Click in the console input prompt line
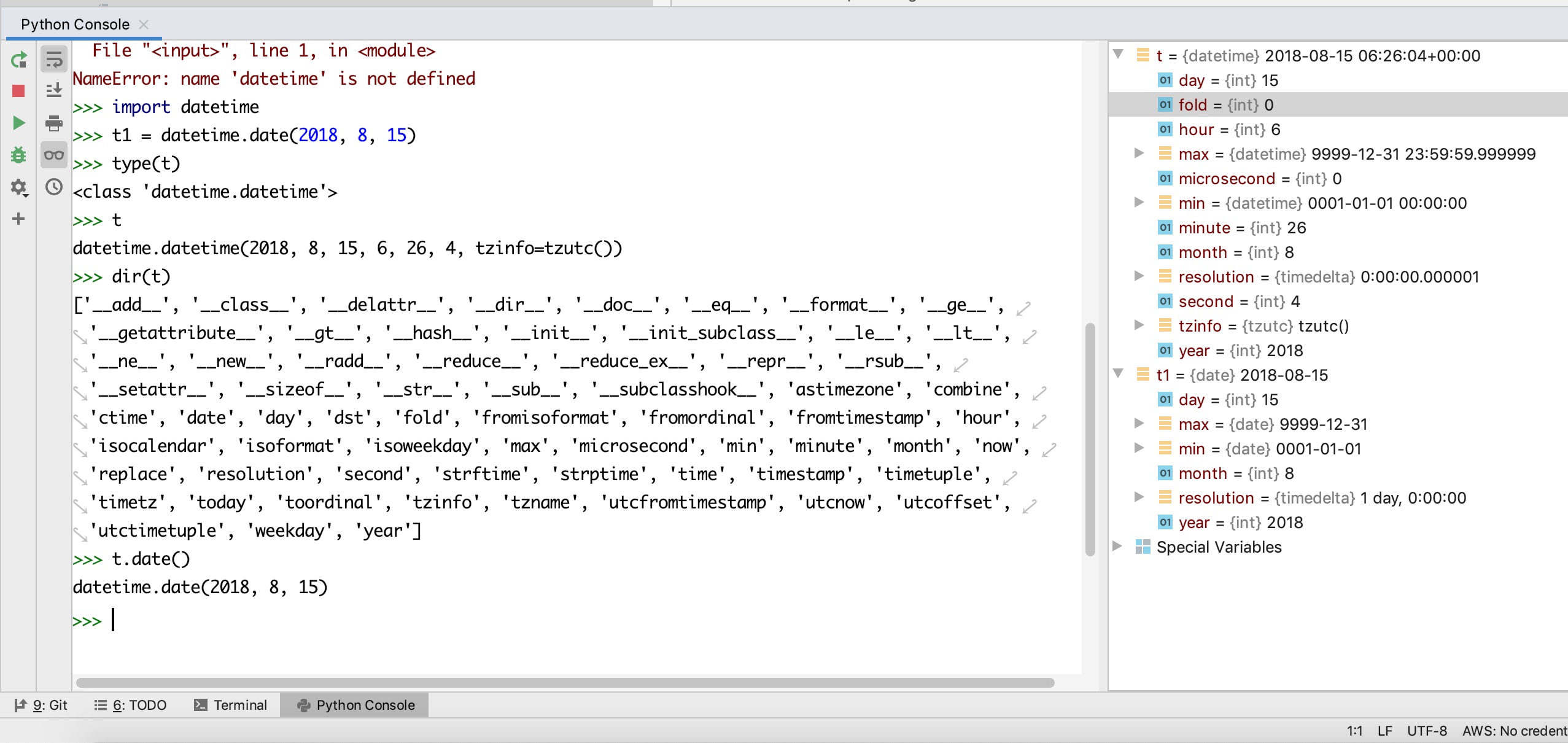This screenshot has width=1568, height=743. pos(368,620)
